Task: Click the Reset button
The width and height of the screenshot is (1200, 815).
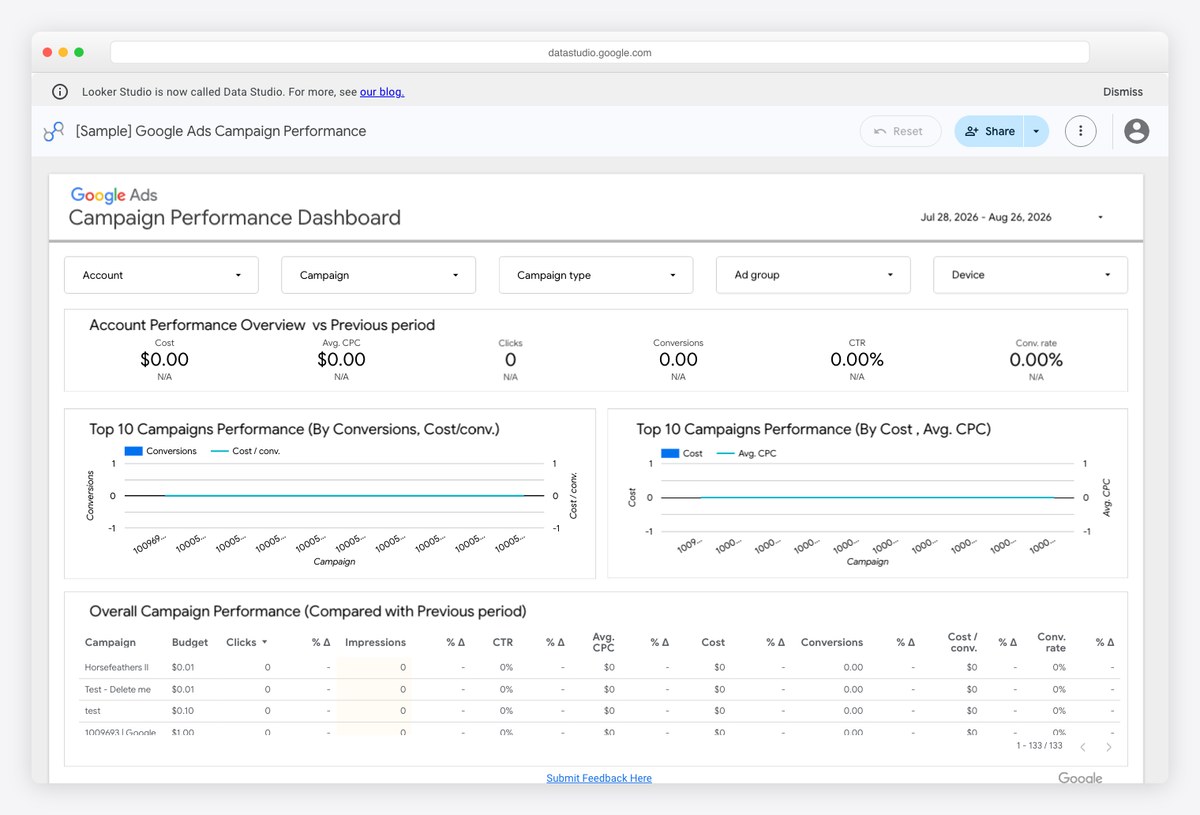Action: (x=900, y=131)
